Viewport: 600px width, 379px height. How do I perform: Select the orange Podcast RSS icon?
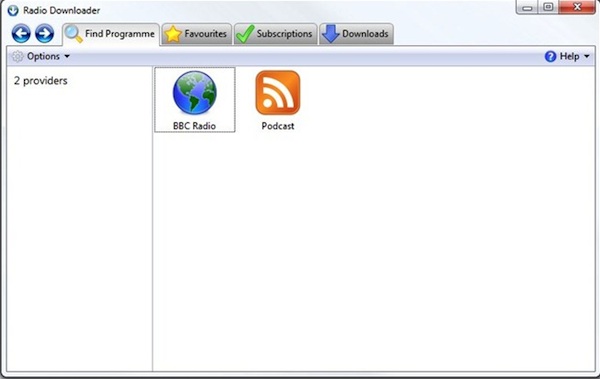point(278,93)
